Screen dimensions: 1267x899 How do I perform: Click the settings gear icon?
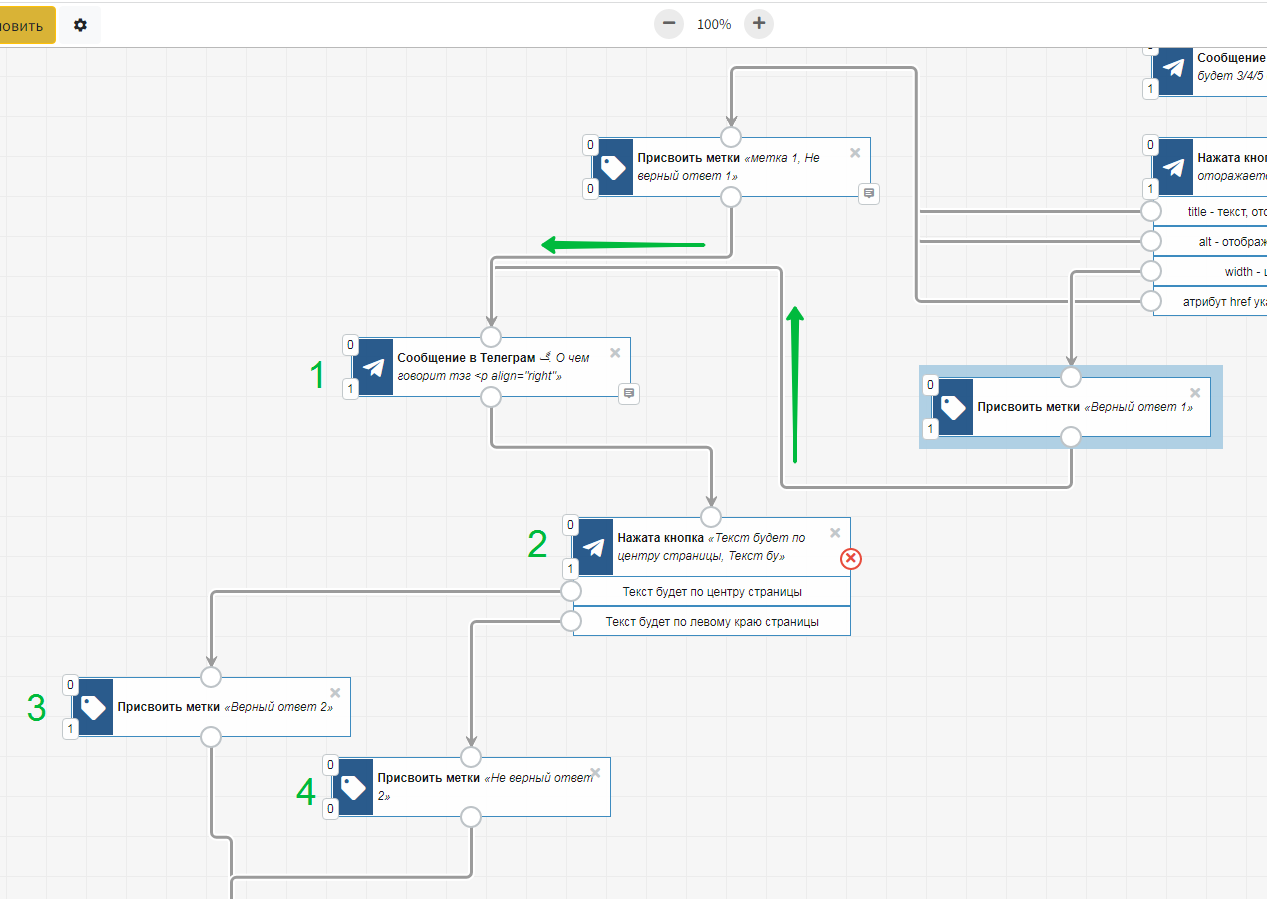(80, 25)
